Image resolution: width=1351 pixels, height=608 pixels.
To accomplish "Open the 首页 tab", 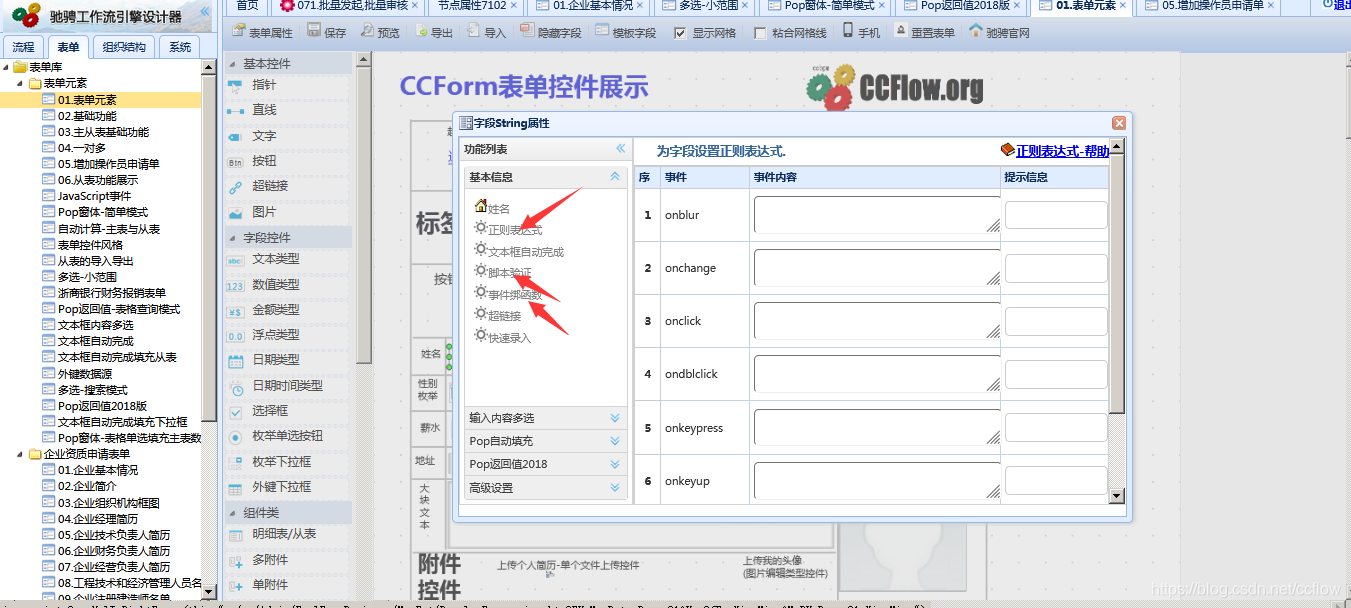I will 247,6.
